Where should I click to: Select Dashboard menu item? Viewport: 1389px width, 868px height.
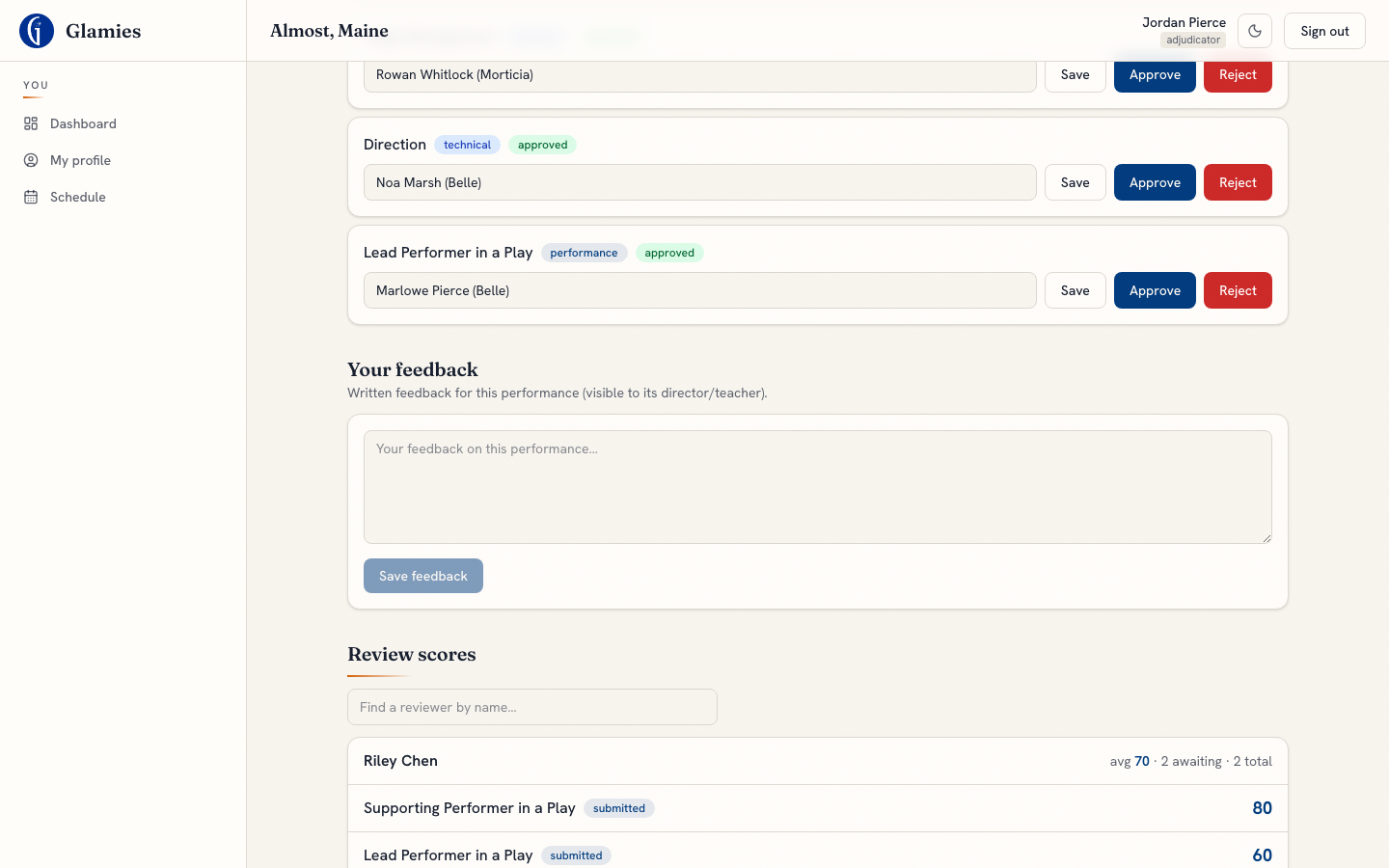(x=123, y=123)
